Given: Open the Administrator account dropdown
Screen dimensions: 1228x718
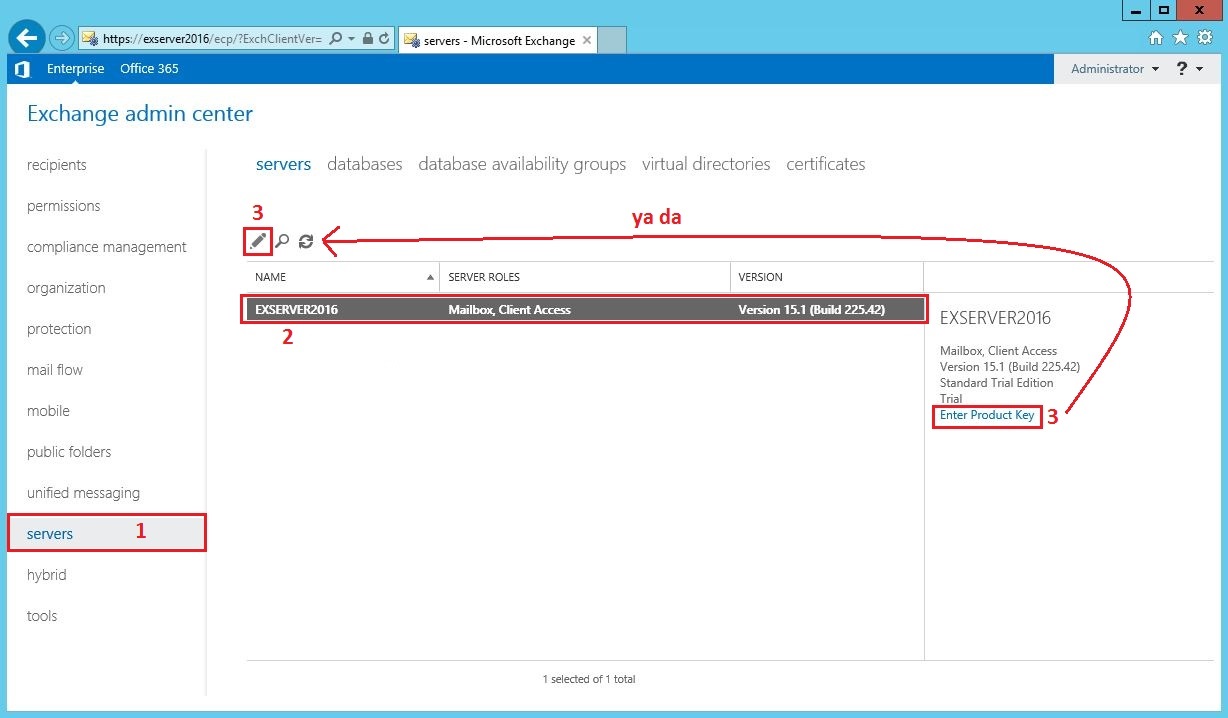Looking at the screenshot, I should [x=1115, y=69].
